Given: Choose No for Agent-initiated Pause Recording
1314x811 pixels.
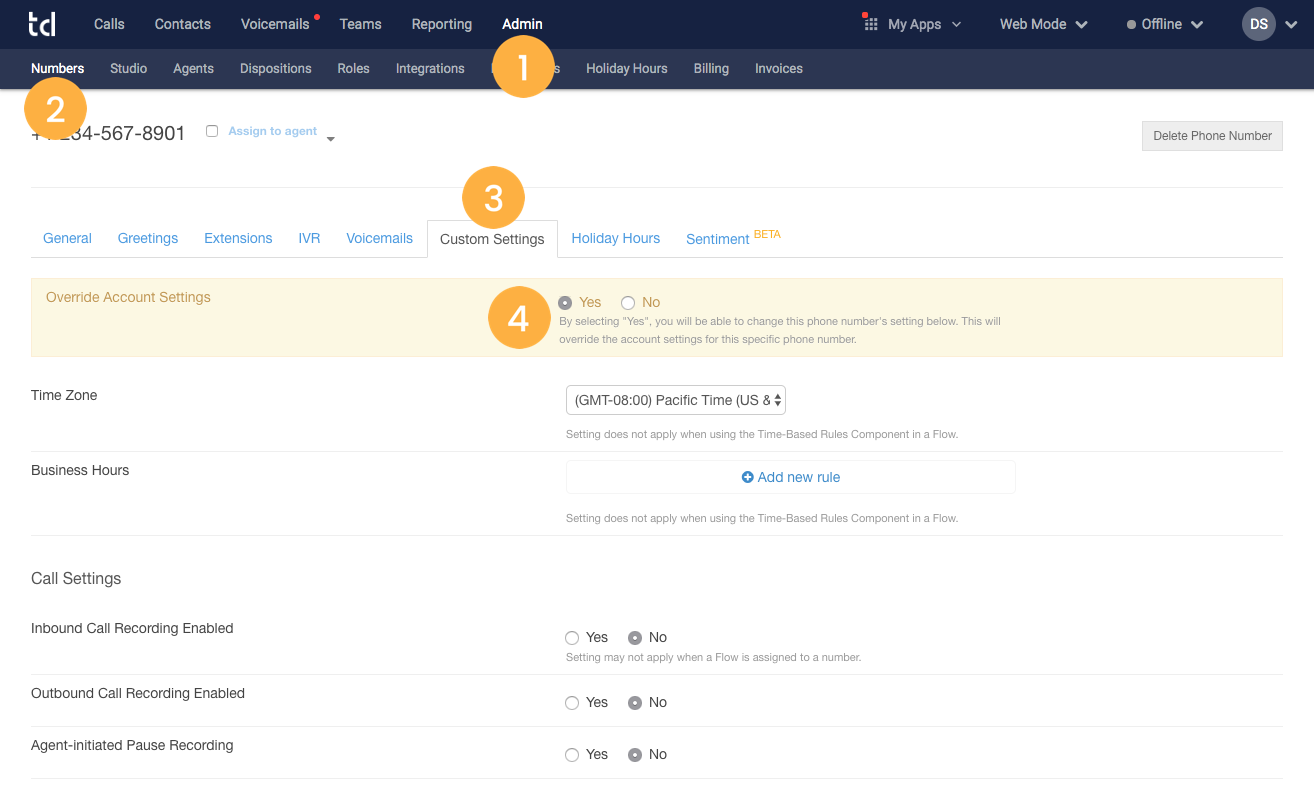Looking at the screenshot, I should [x=635, y=755].
